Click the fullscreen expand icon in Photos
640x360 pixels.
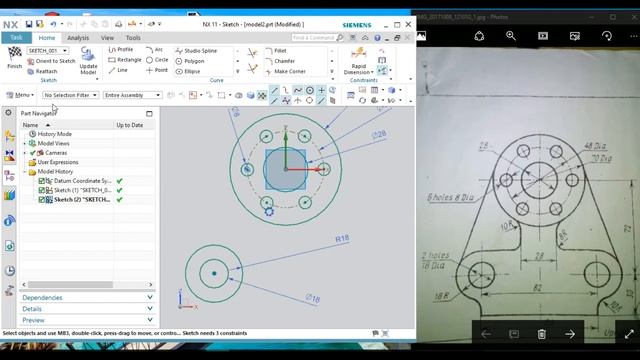629,334
